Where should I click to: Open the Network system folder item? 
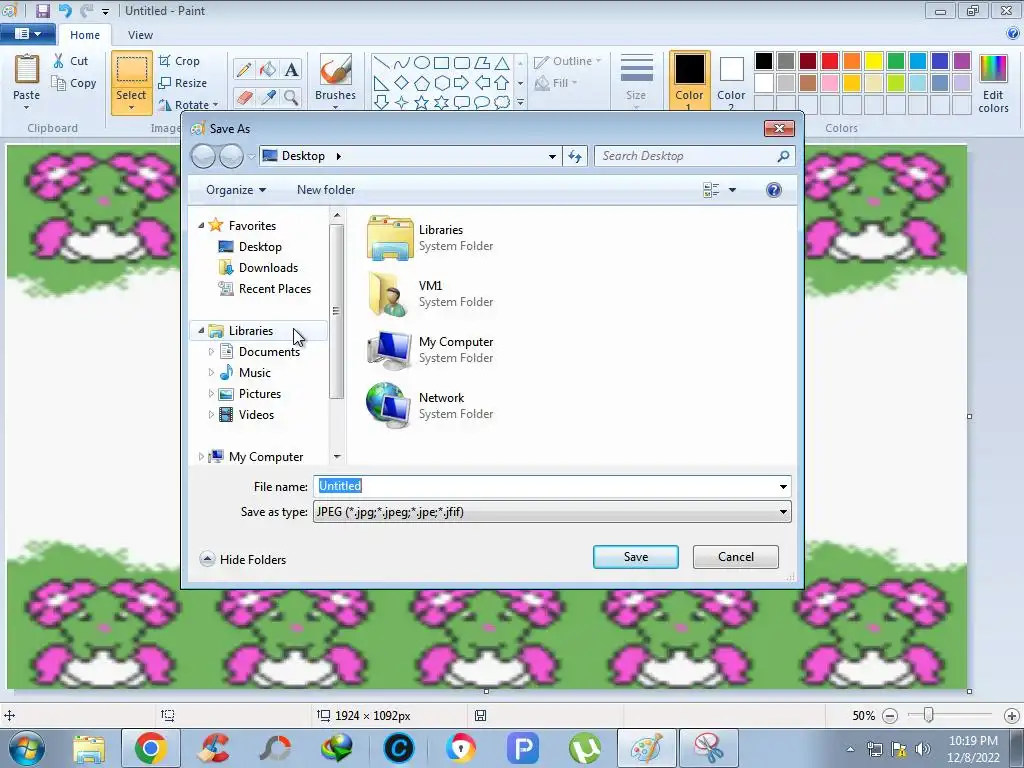tap(431, 406)
